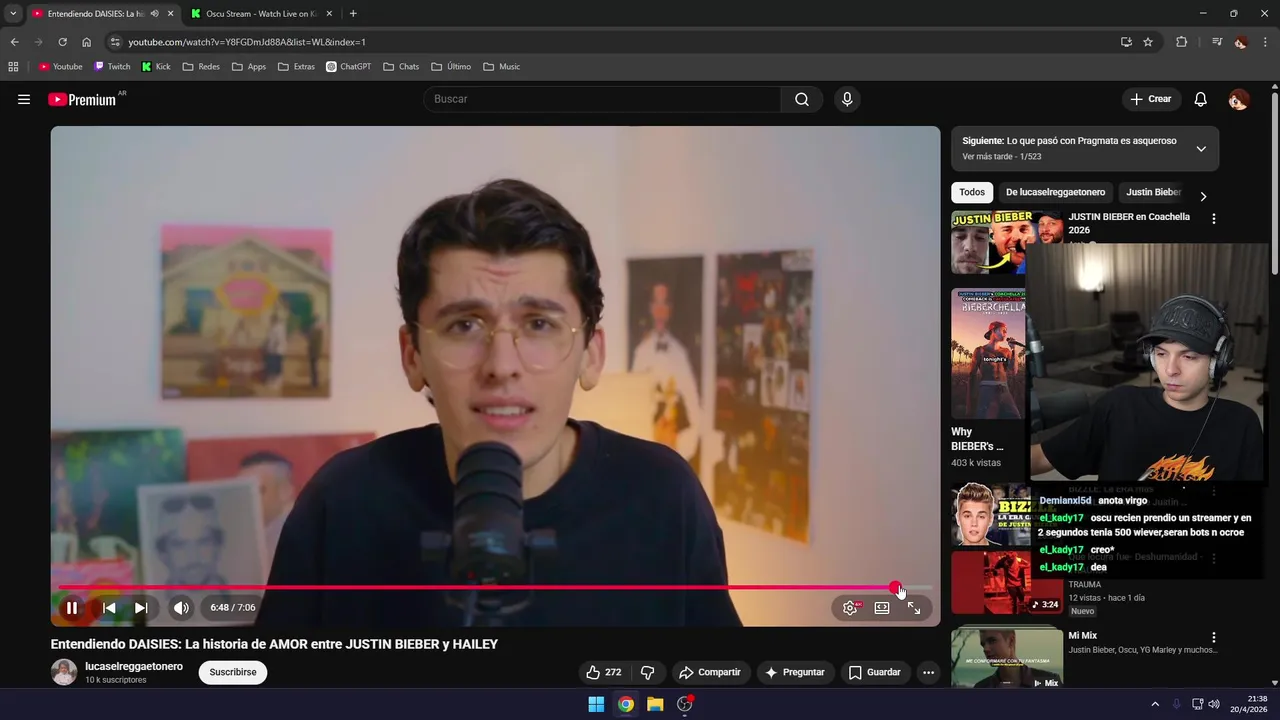This screenshot has width=1280, height=720.
Task: Seek on the red video progress bar
Action: click(x=495, y=588)
